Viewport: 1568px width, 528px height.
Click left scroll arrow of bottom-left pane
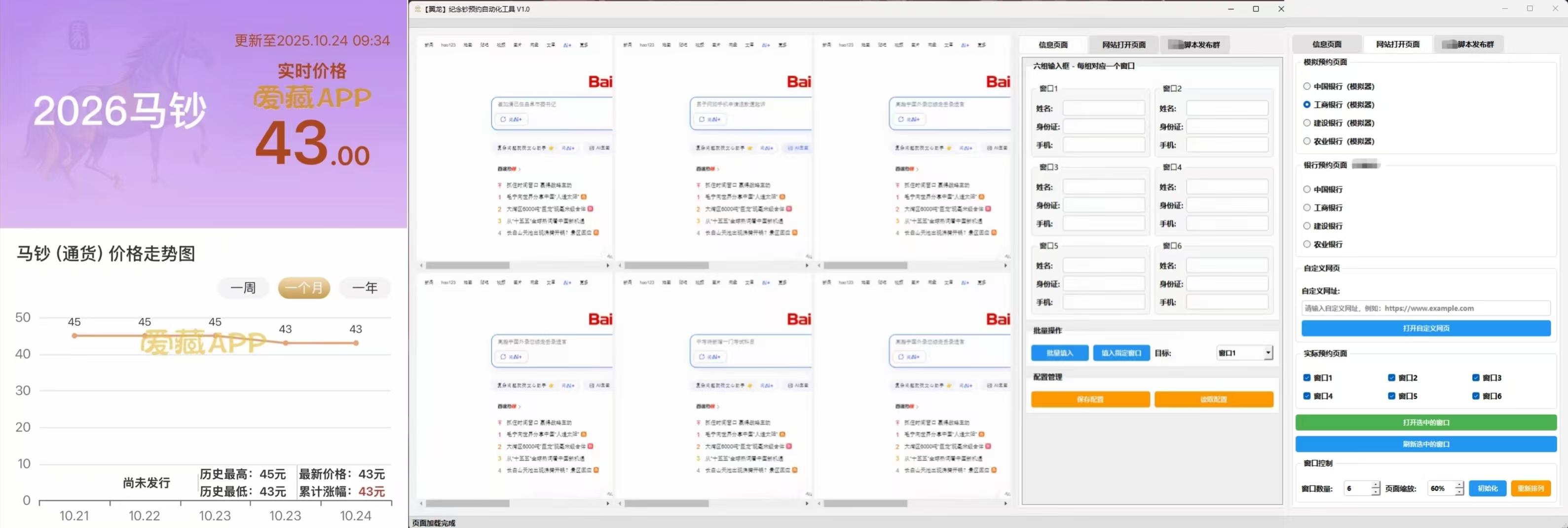(421, 504)
